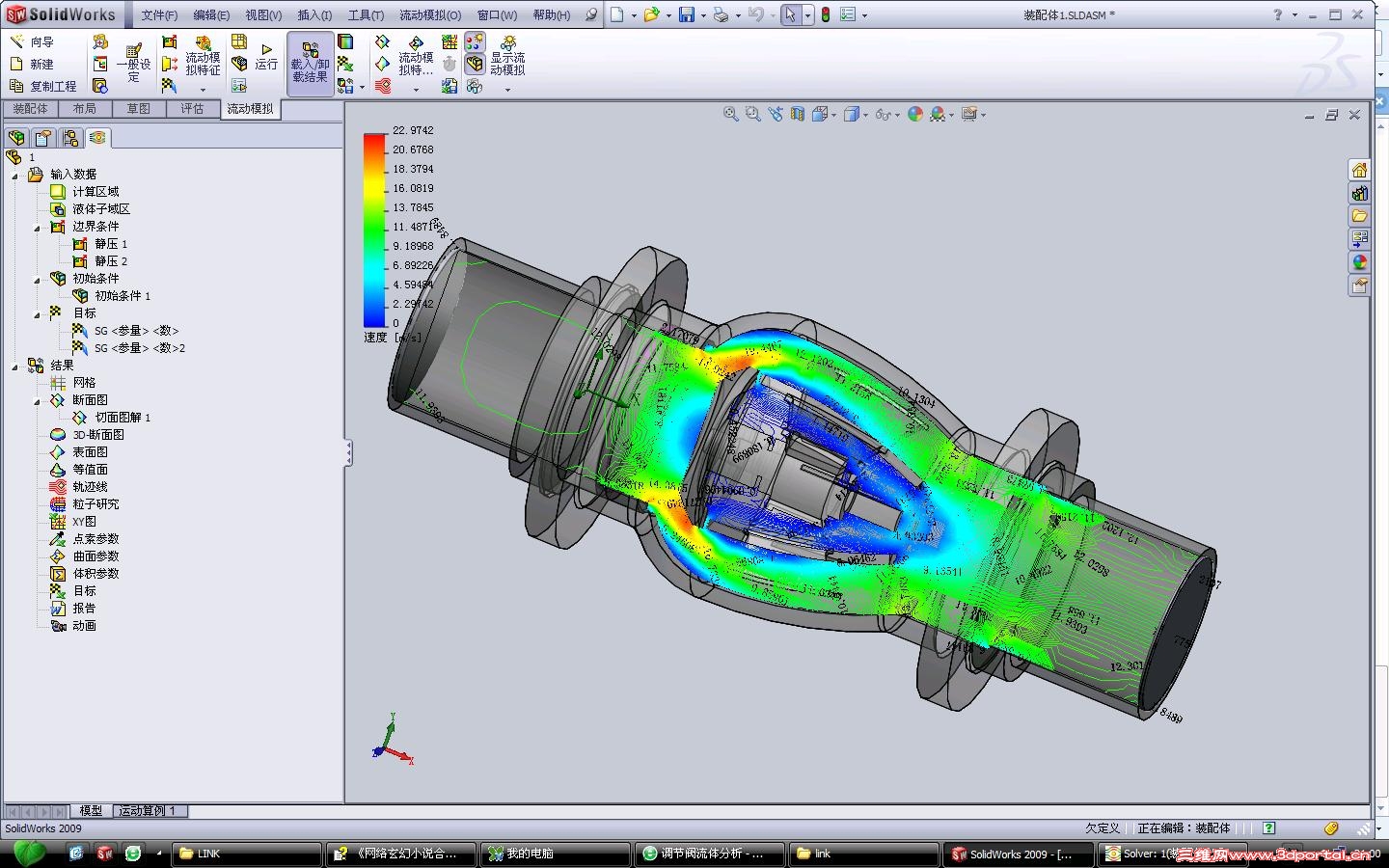The image size is (1389, 868).
Task: Toggle Load/Unload Results (载入/卸载结果)
Action: click(310, 64)
